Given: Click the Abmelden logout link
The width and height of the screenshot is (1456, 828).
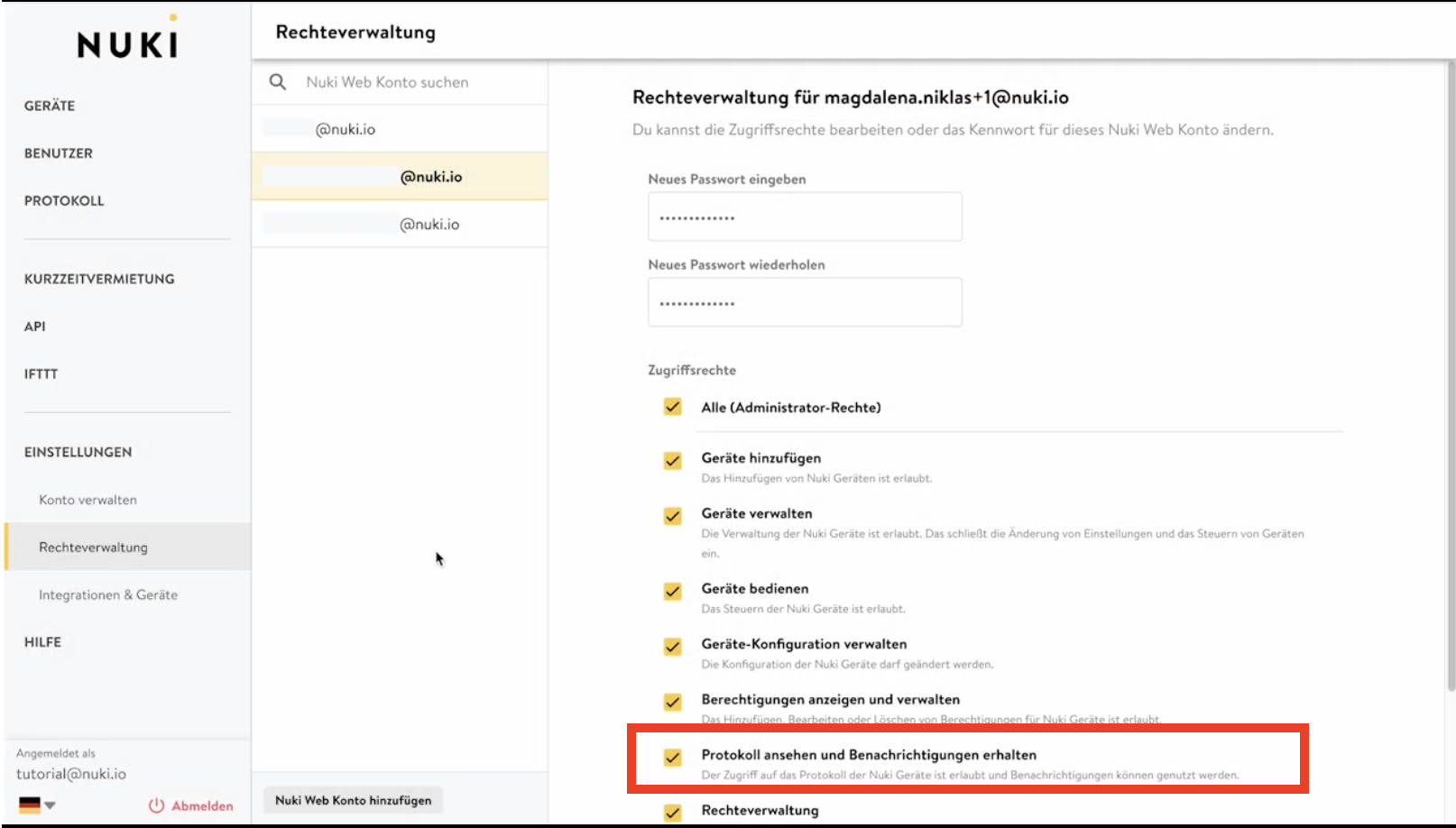Looking at the screenshot, I should point(202,805).
